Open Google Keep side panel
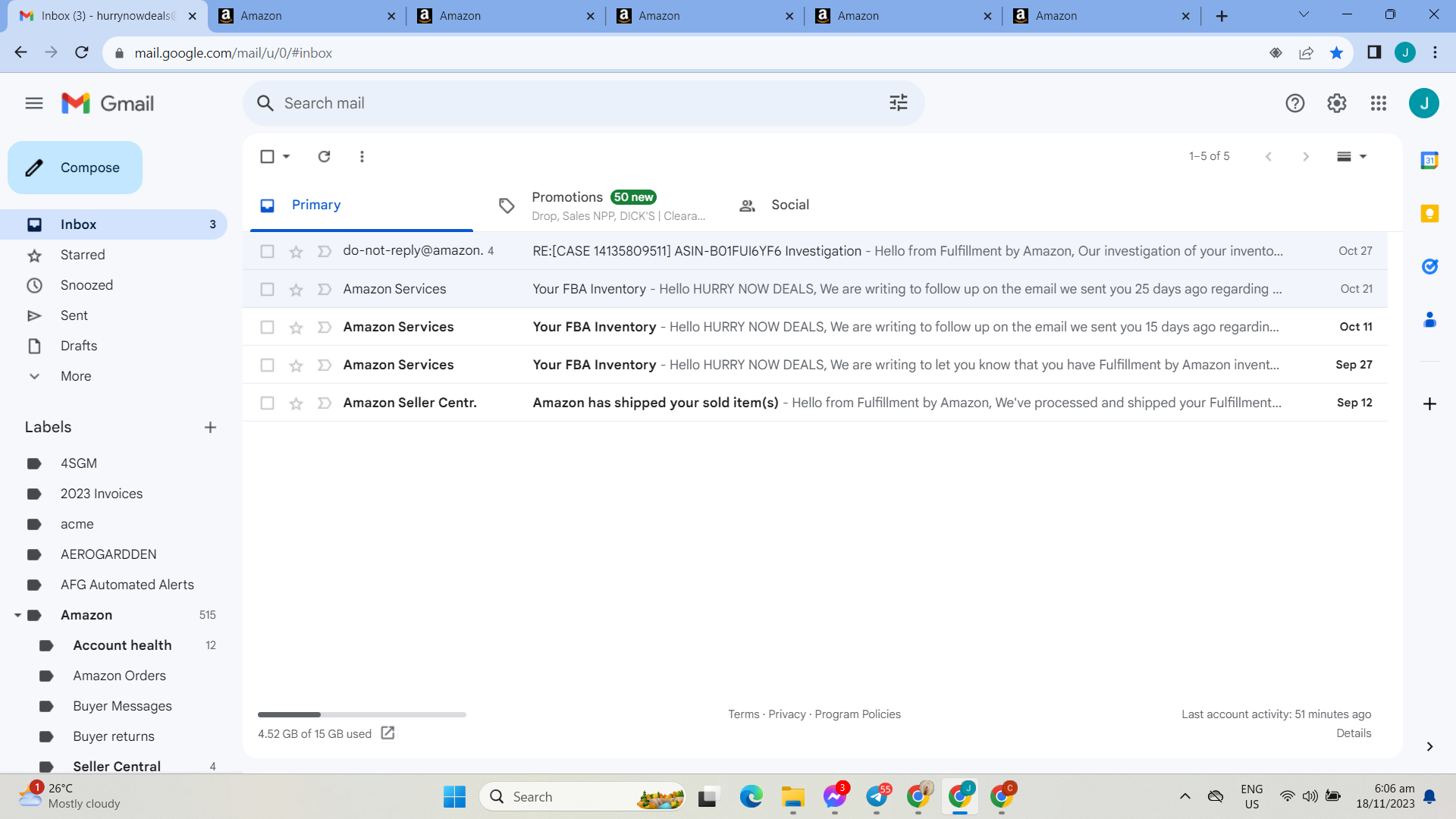Image resolution: width=1456 pixels, height=819 pixels. 1429,213
